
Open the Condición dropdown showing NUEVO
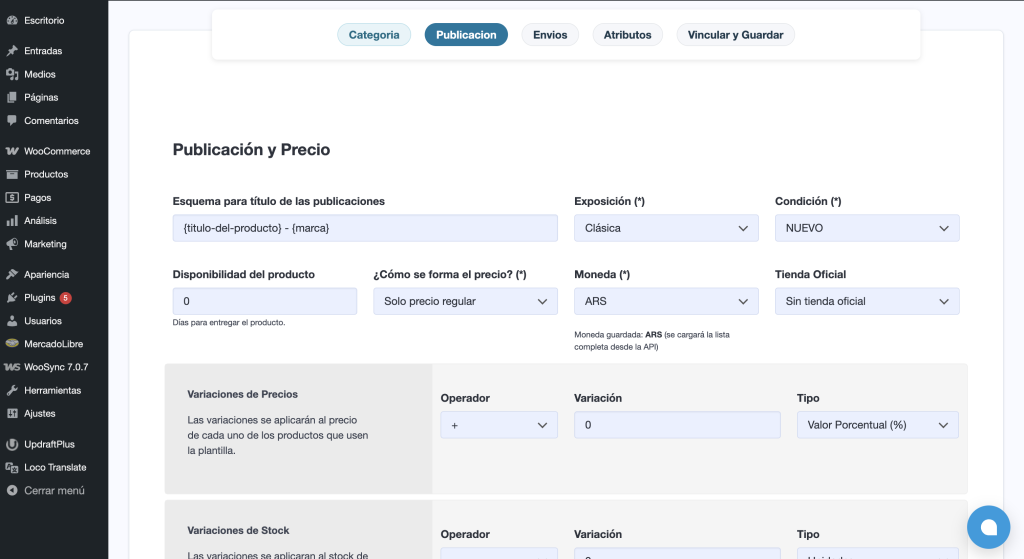pos(867,228)
